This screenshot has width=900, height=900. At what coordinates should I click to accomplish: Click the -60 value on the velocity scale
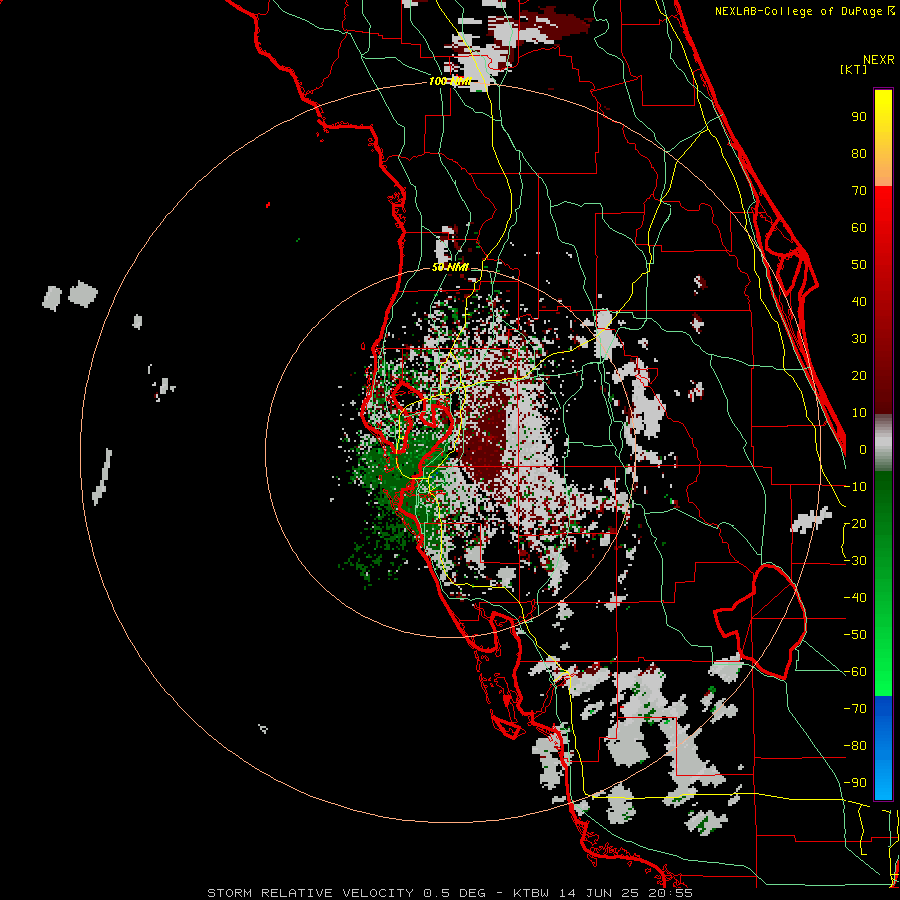click(855, 672)
